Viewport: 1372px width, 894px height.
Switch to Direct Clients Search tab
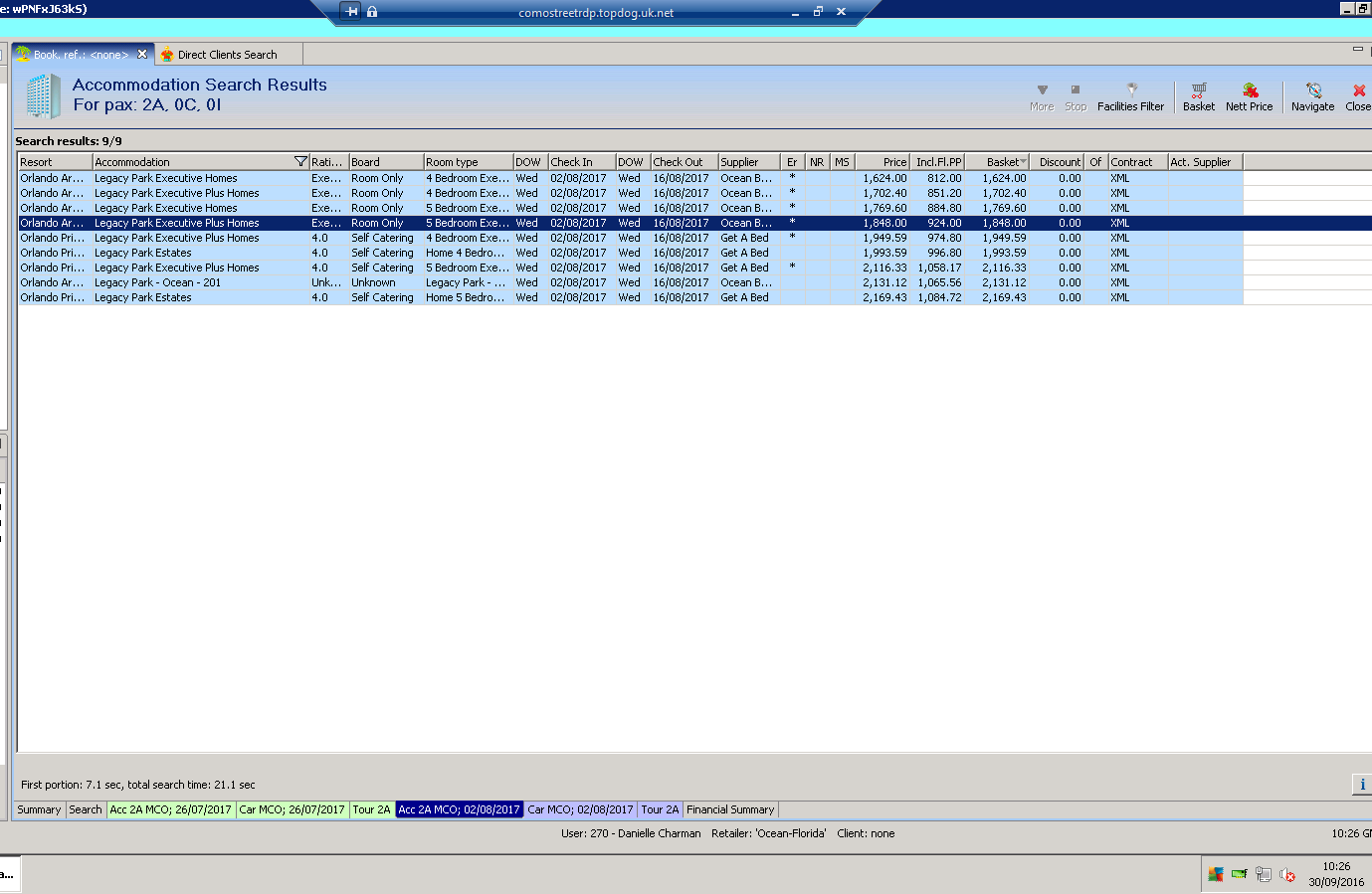227,55
